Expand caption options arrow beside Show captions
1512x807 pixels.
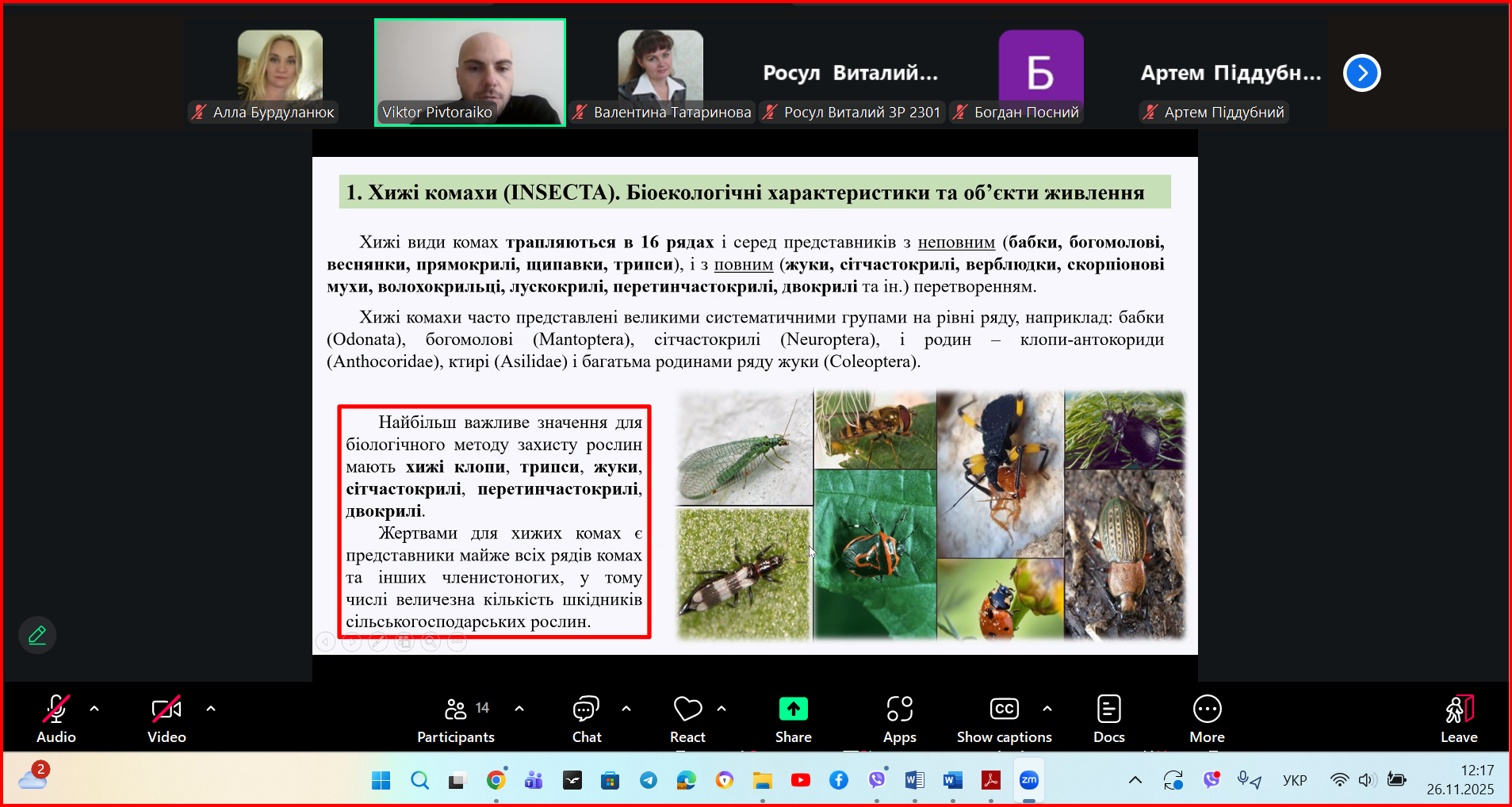point(1047,709)
